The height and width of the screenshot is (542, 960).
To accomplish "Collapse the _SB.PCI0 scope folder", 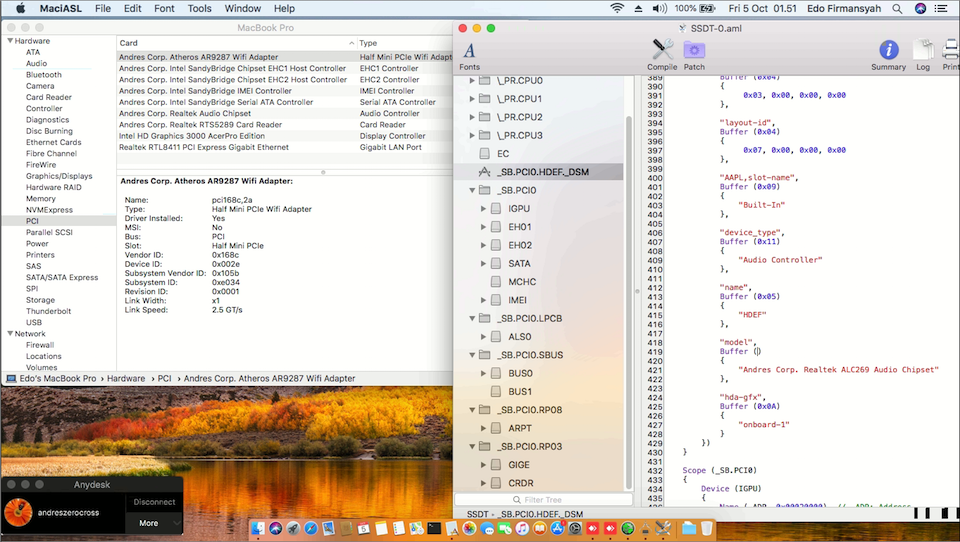I will coord(474,190).
